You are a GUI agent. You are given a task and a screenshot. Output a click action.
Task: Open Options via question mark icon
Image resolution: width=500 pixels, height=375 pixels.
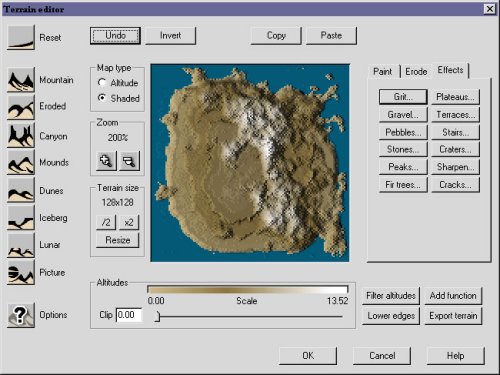(21, 315)
